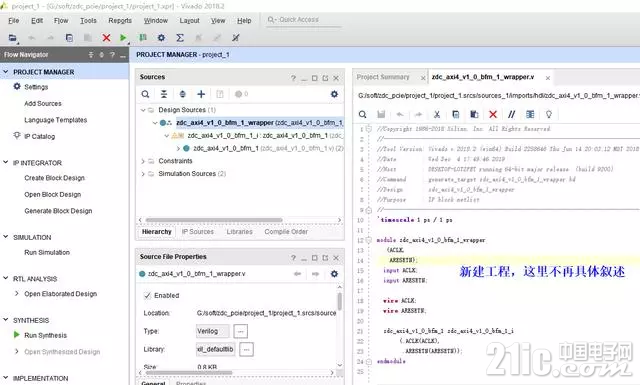Collapse the PROJECT MANAGER section in Flow Navigator
Viewport: 640px width, 385px height.
click(x=6, y=71)
